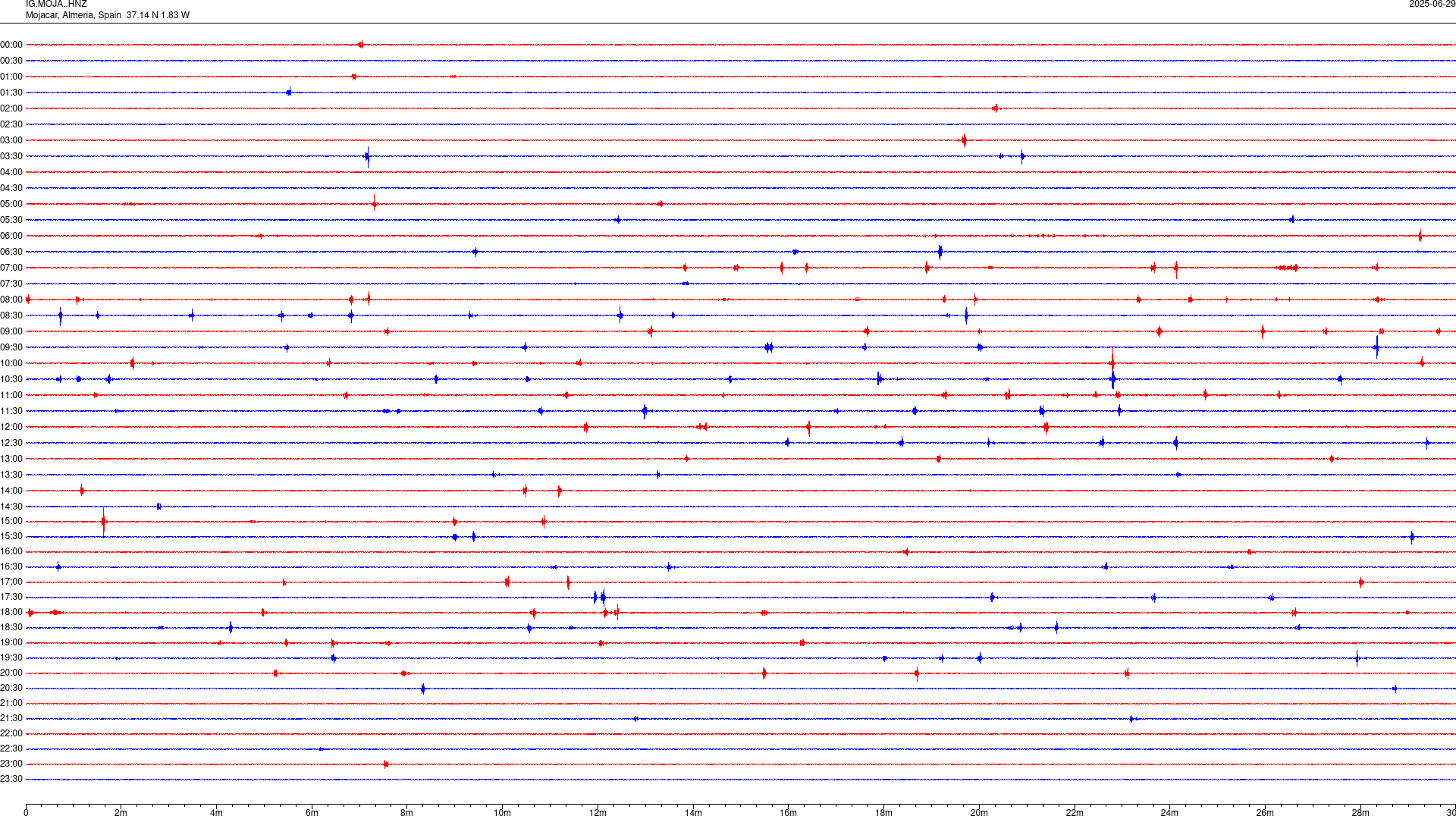Click the 07:30 row label
The image size is (1456, 819).
pyautogui.click(x=11, y=284)
